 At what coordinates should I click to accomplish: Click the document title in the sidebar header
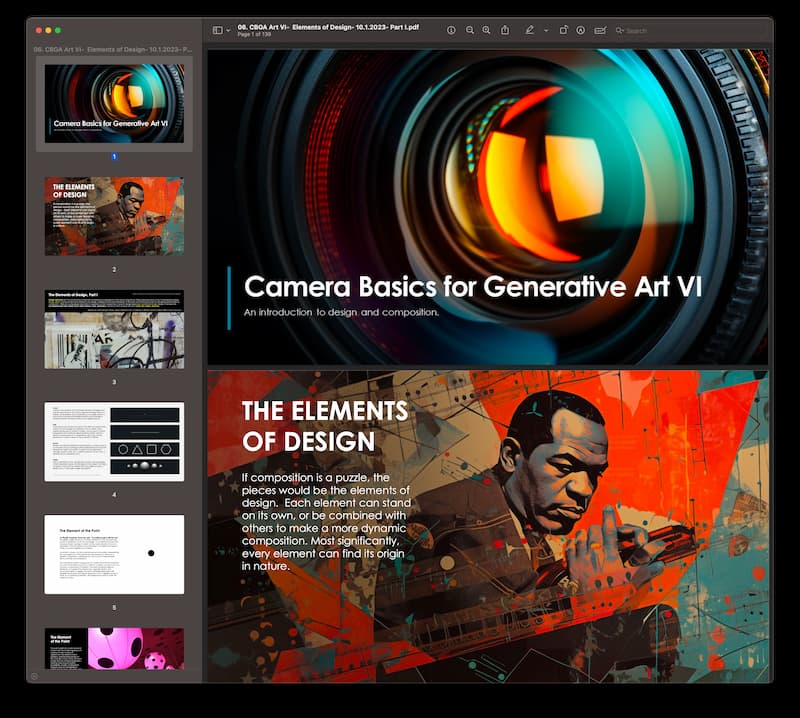click(114, 48)
